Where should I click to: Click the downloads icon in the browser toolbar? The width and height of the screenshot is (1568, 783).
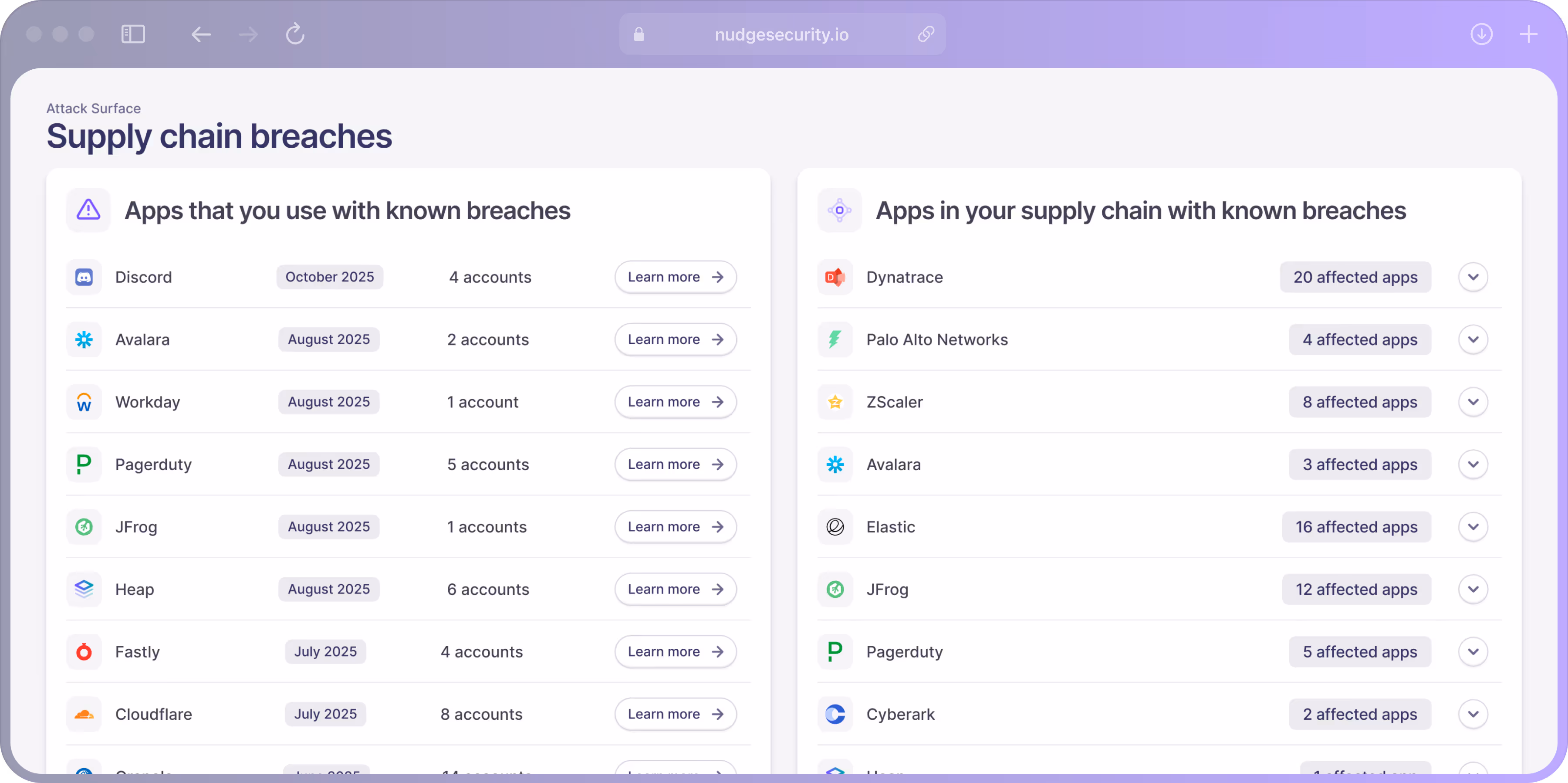pos(1481,34)
